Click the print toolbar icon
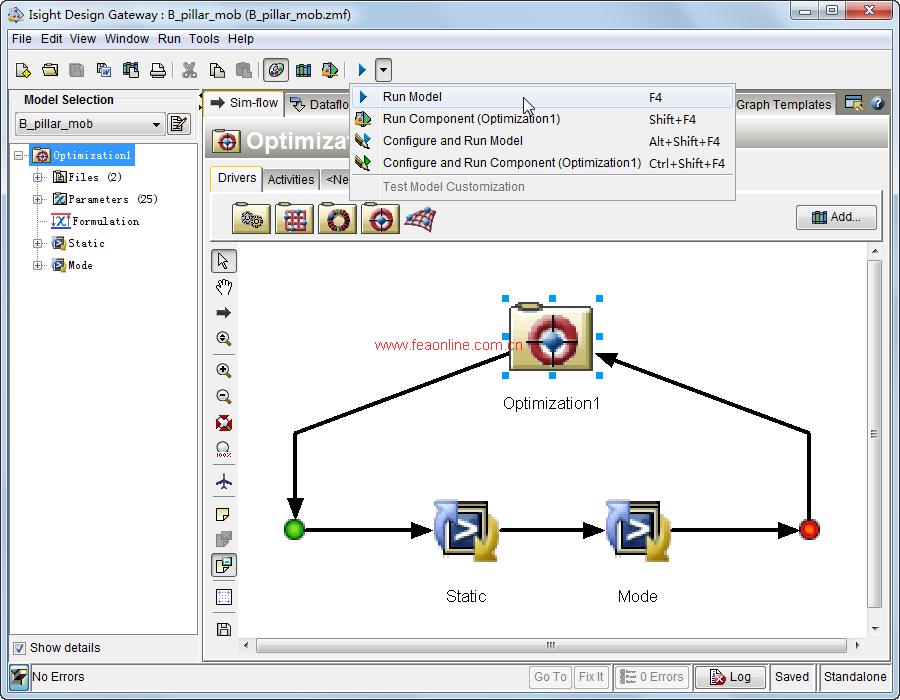The height and width of the screenshot is (700, 900). click(157, 70)
